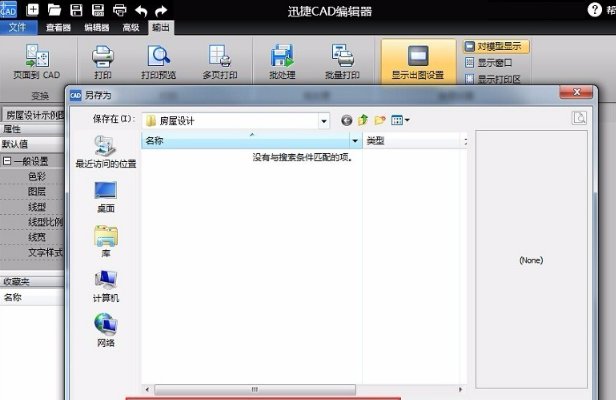Click the 名称 header in favorites panel

coord(32,297)
